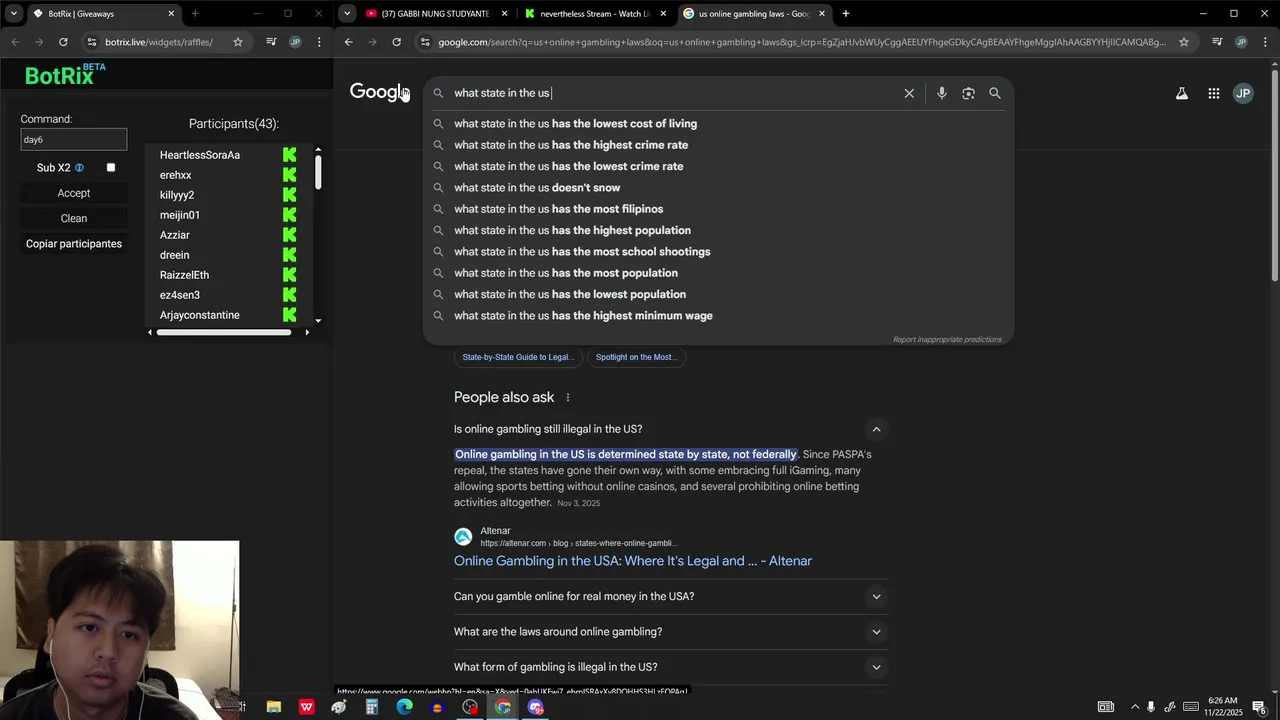Expand 'What are the laws around online gambling'

tap(876, 632)
